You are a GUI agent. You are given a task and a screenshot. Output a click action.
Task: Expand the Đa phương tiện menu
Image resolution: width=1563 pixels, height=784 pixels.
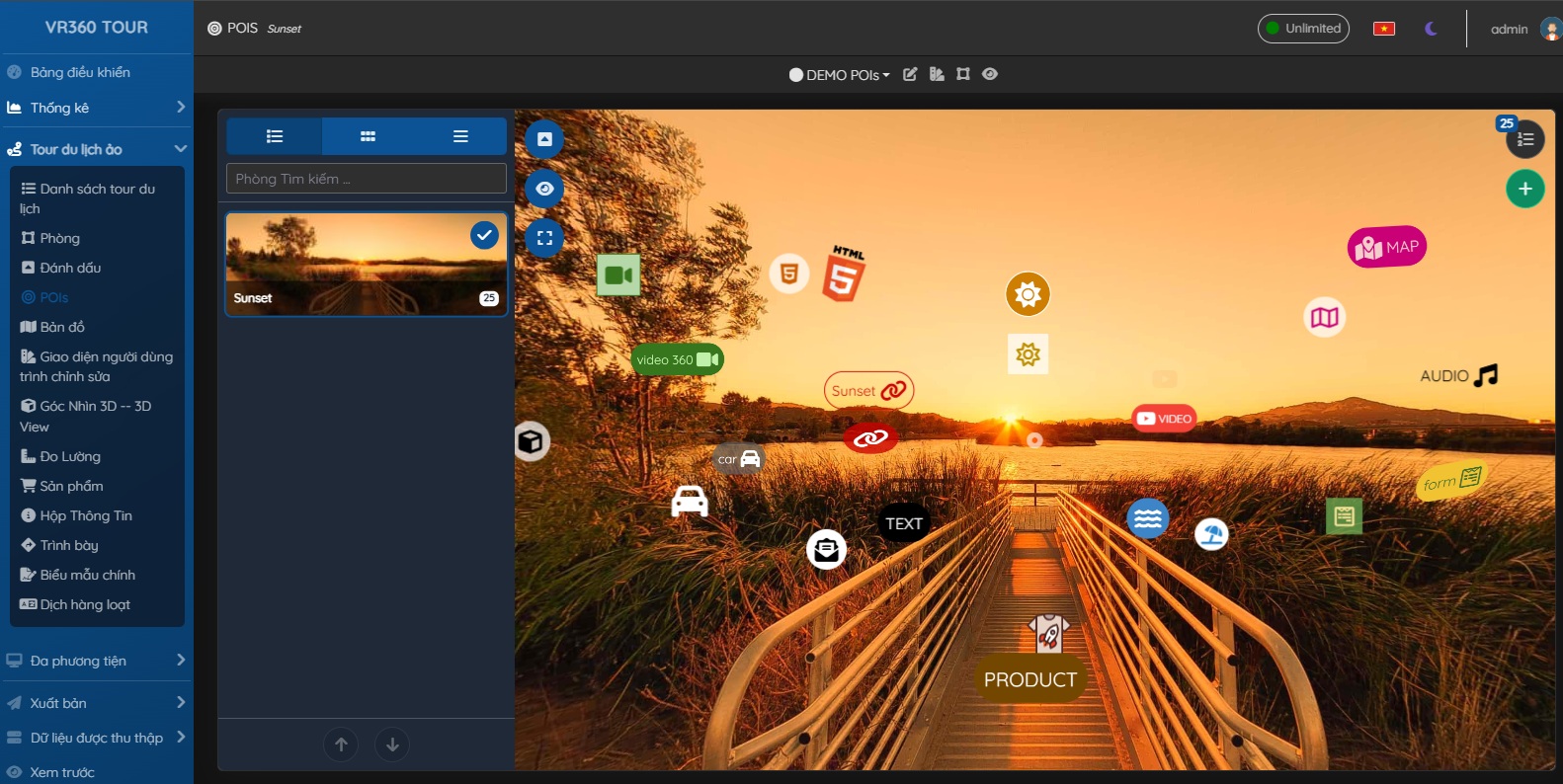tap(96, 661)
